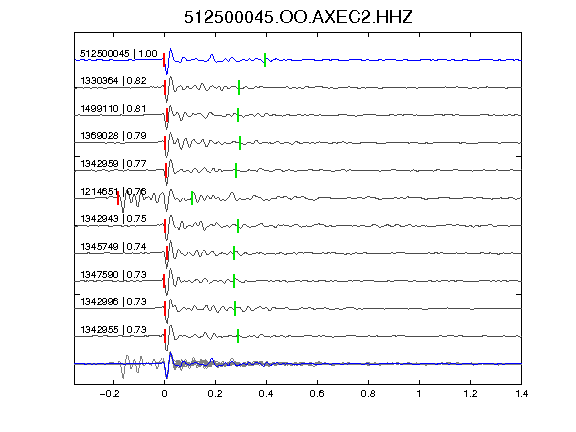Click the label 512500045 | 1.00
The image size is (576, 432).
[119, 54]
